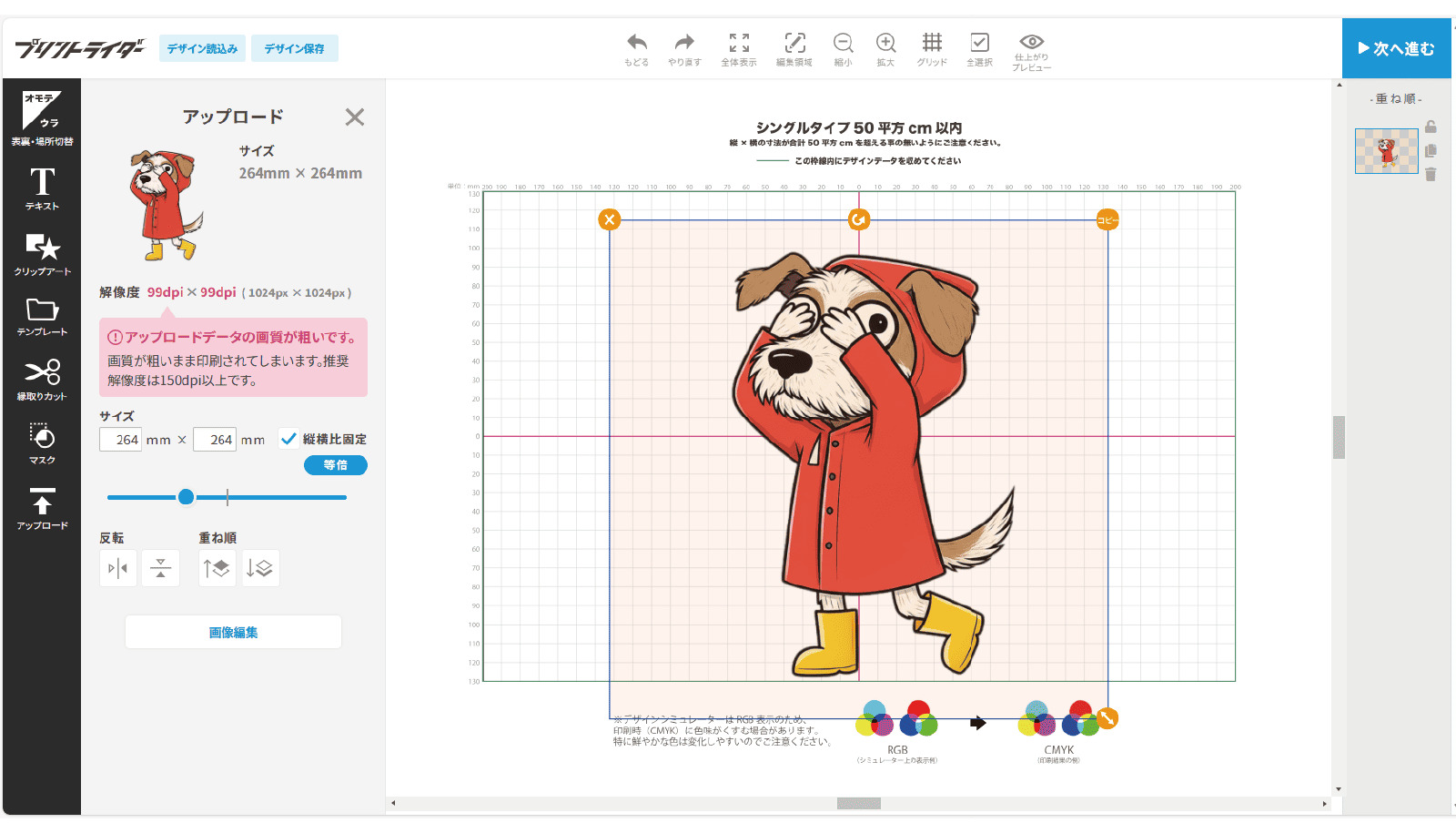Select the outline cut (scissors) tool
The width and height of the screenshot is (1456, 833).
[42, 379]
